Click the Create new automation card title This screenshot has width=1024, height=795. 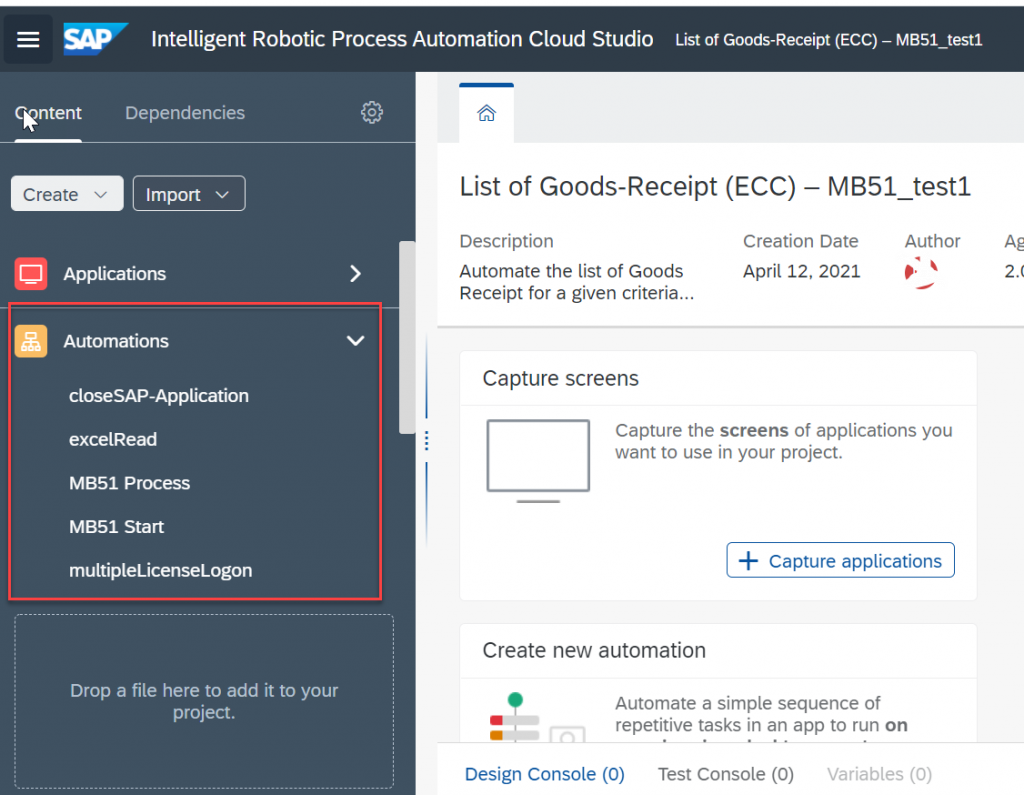point(594,651)
